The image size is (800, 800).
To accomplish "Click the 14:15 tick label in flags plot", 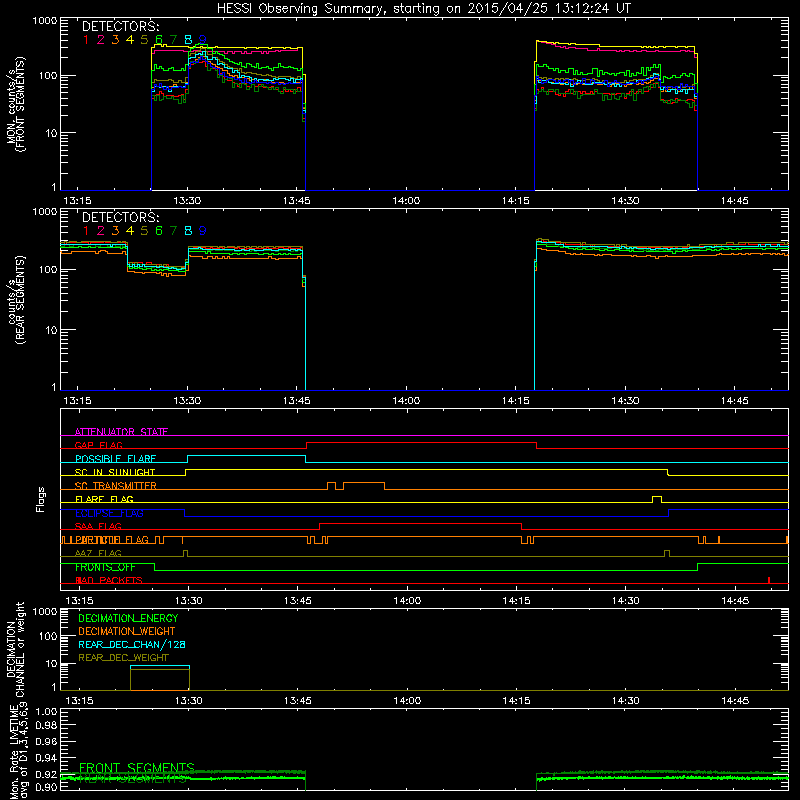I will point(516,601).
